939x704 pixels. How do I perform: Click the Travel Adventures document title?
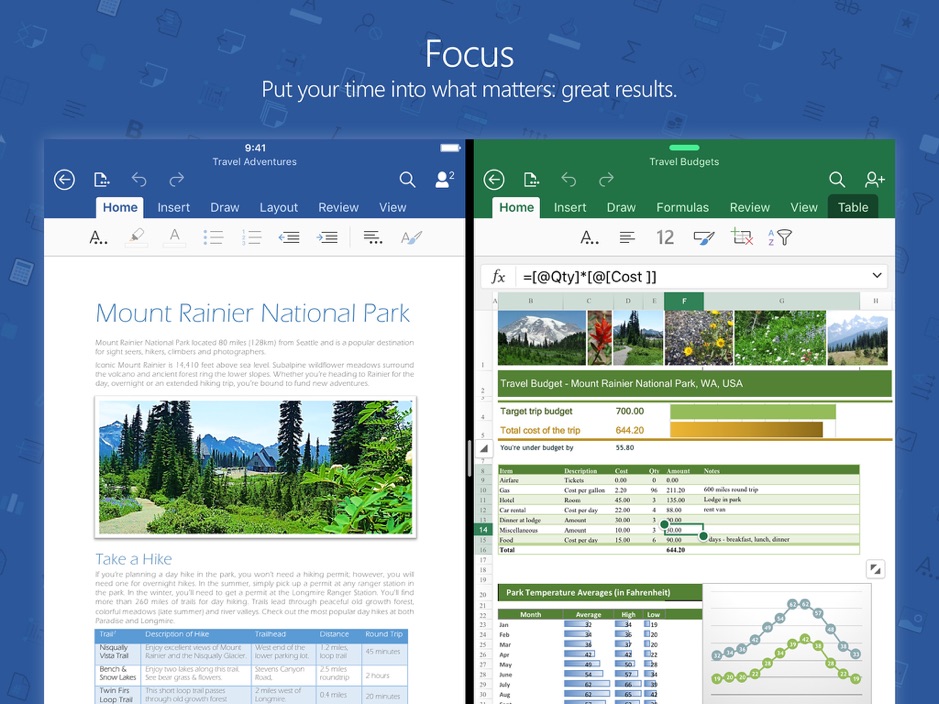255,162
